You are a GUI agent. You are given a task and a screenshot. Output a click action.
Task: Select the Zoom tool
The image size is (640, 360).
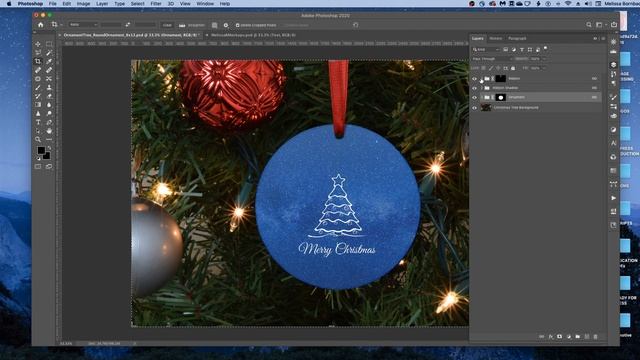point(38,140)
